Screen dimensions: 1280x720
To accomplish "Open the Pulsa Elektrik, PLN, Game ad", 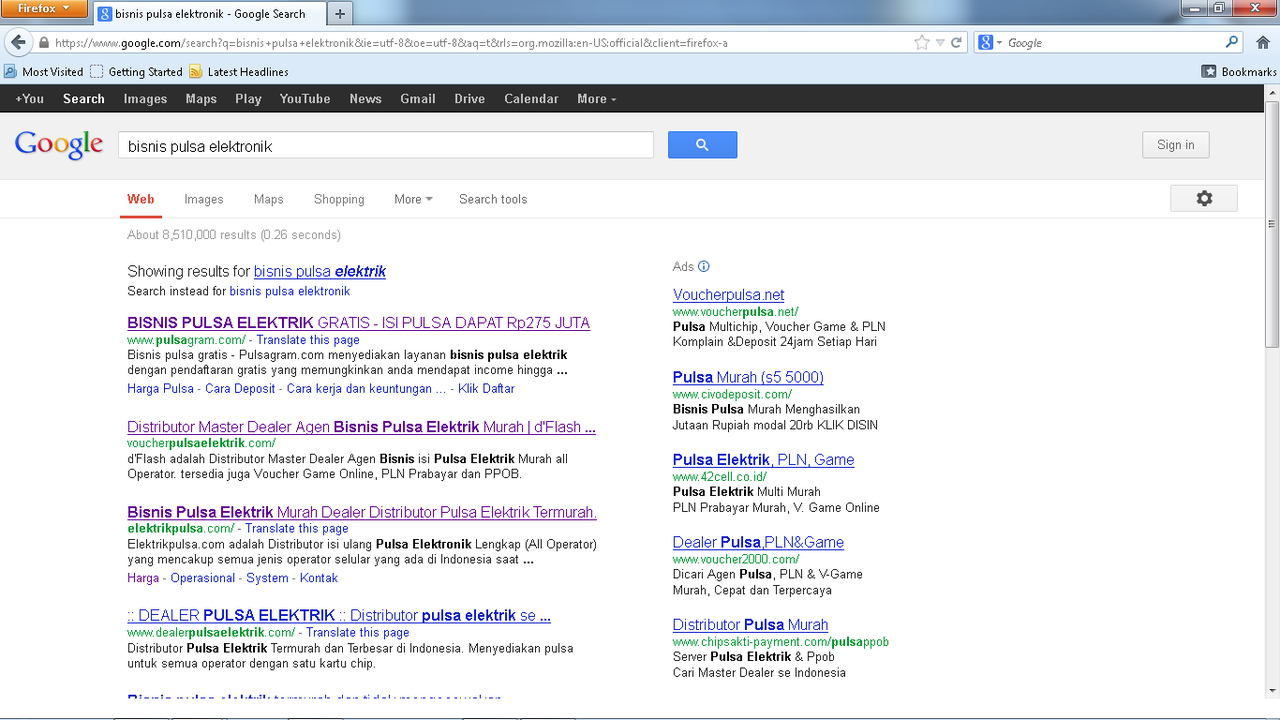I will pyautogui.click(x=764, y=460).
